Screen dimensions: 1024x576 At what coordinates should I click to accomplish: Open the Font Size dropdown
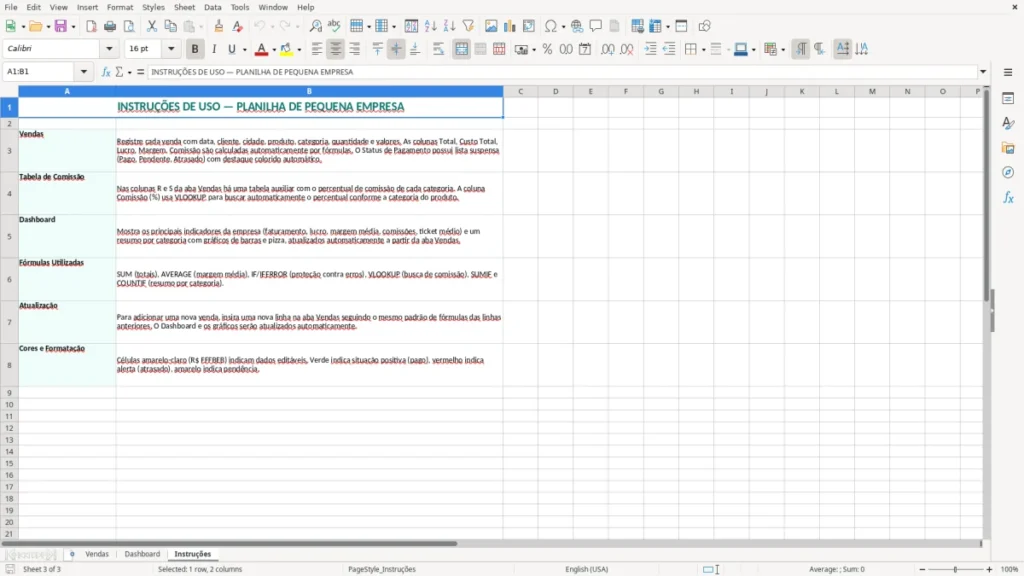(x=171, y=49)
